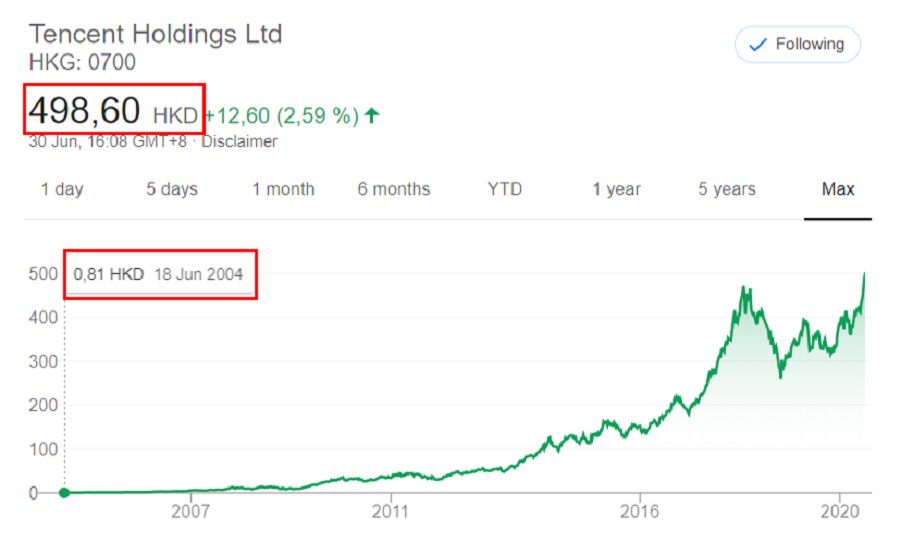Screen dimensions: 900x555
Task: Show the 1 month chart range
Action: (283, 189)
